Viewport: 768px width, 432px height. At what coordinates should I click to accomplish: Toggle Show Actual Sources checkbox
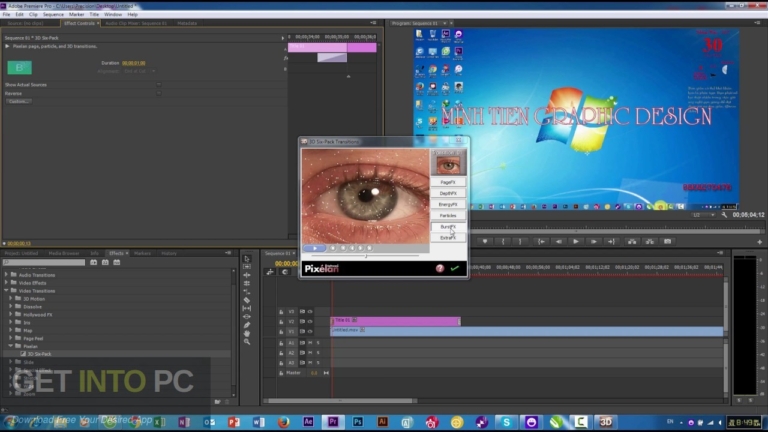(159, 85)
